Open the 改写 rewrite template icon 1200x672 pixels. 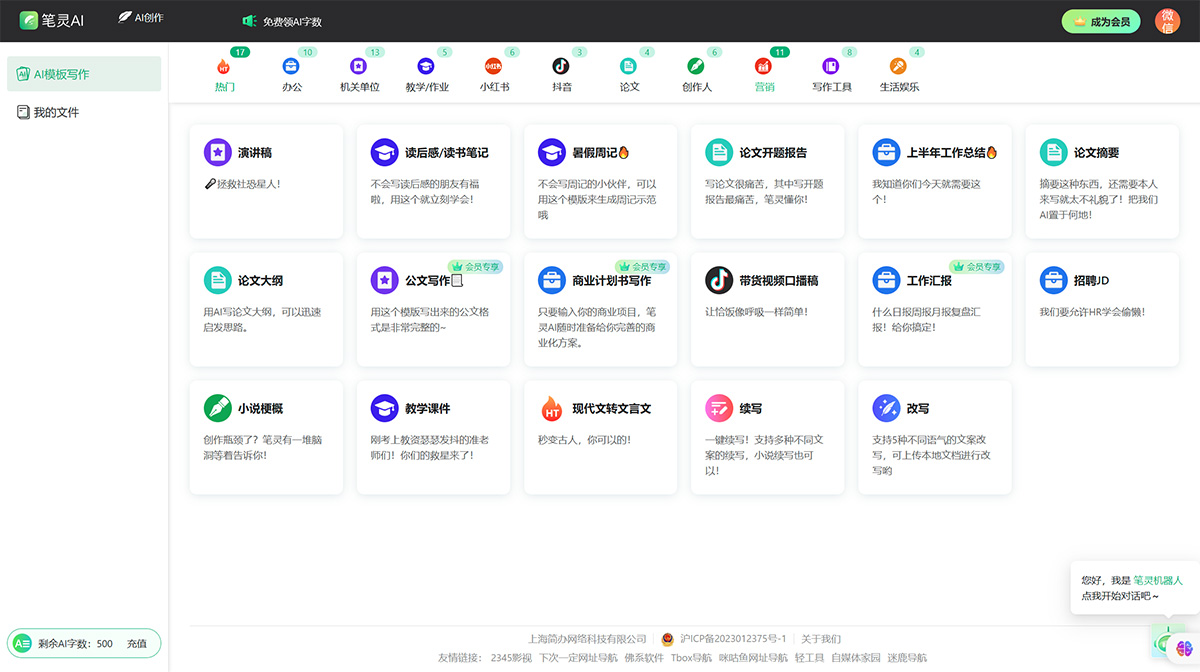click(886, 408)
